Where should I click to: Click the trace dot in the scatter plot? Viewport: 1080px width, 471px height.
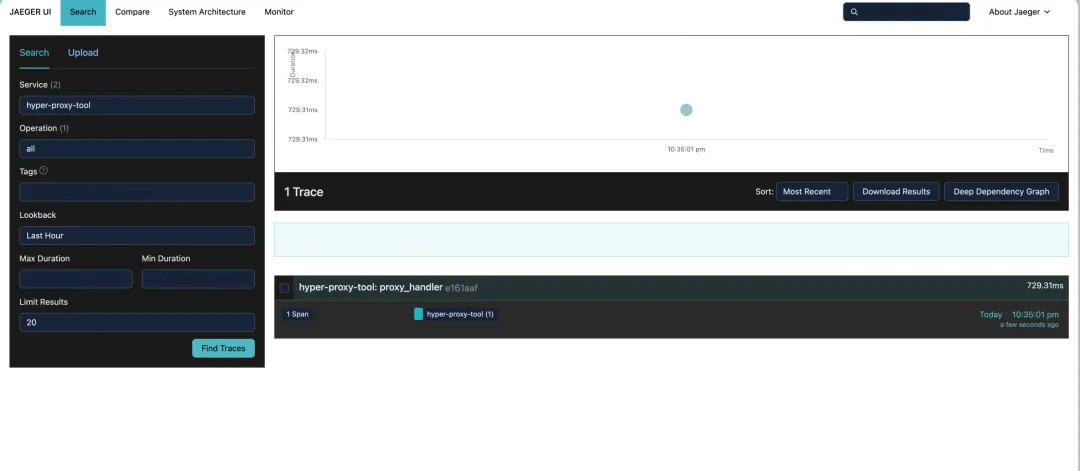point(686,110)
